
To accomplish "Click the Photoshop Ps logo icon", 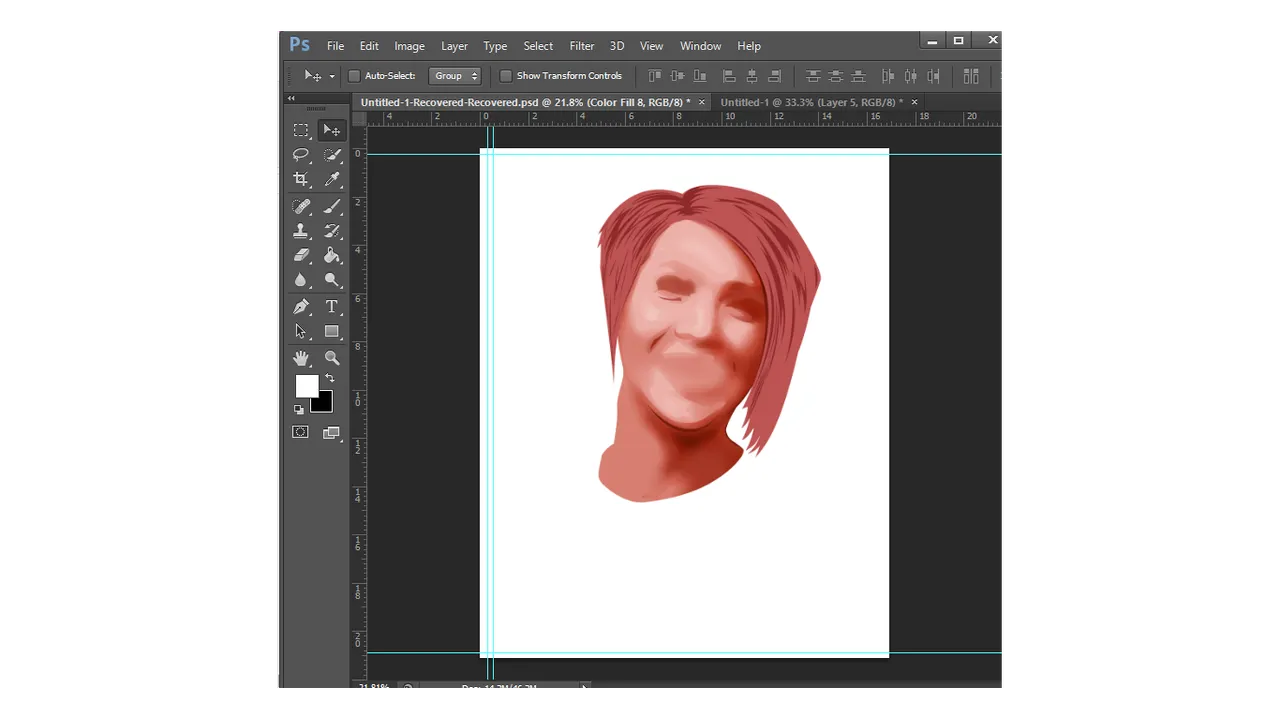I will (299, 44).
